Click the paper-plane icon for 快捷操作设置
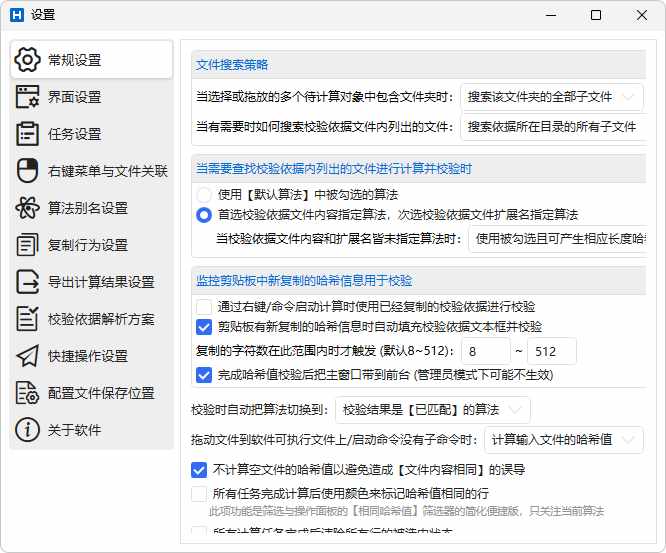The width and height of the screenshot is (666, 553). pyautogui.click(x=28, y=356)
